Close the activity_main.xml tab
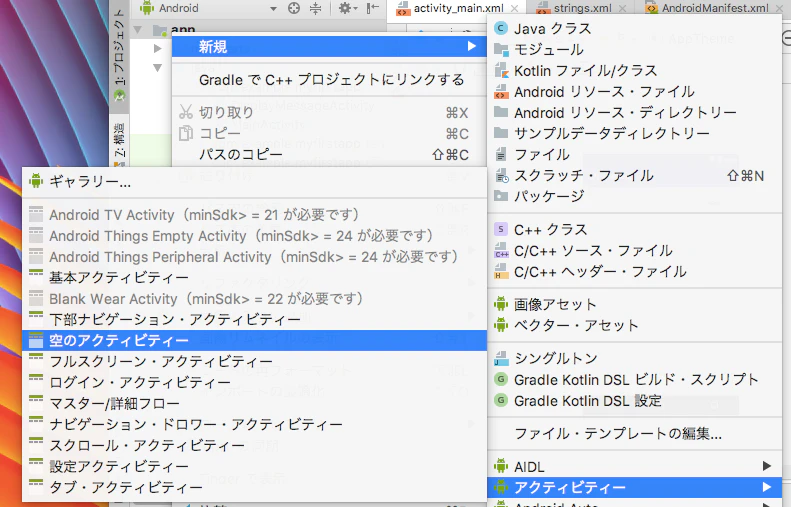Image resolution: width=791 pixels, height=507 pixels. (514, 9)
